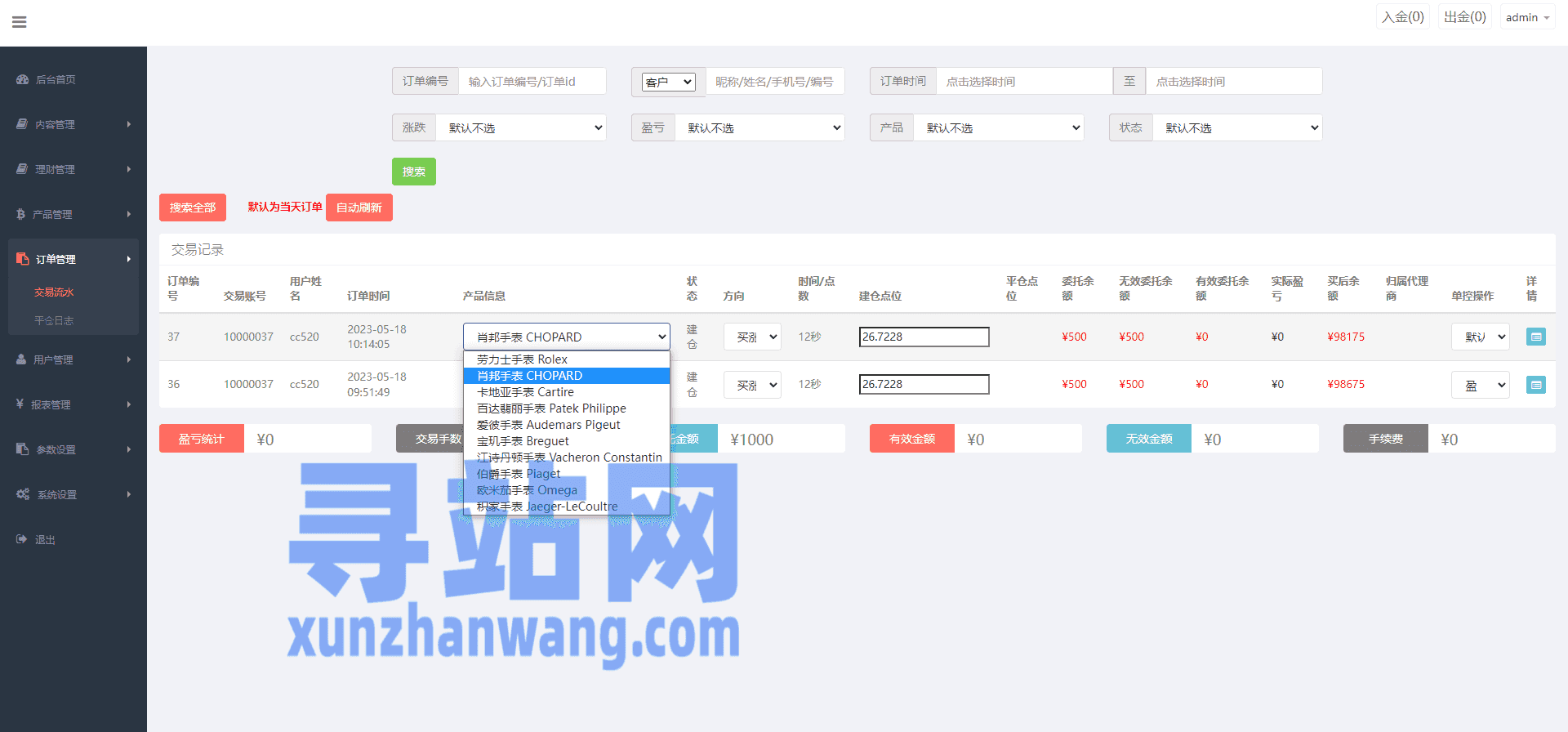Open details icon for order 37
1568x732 pixels.
coord(1536,337)
